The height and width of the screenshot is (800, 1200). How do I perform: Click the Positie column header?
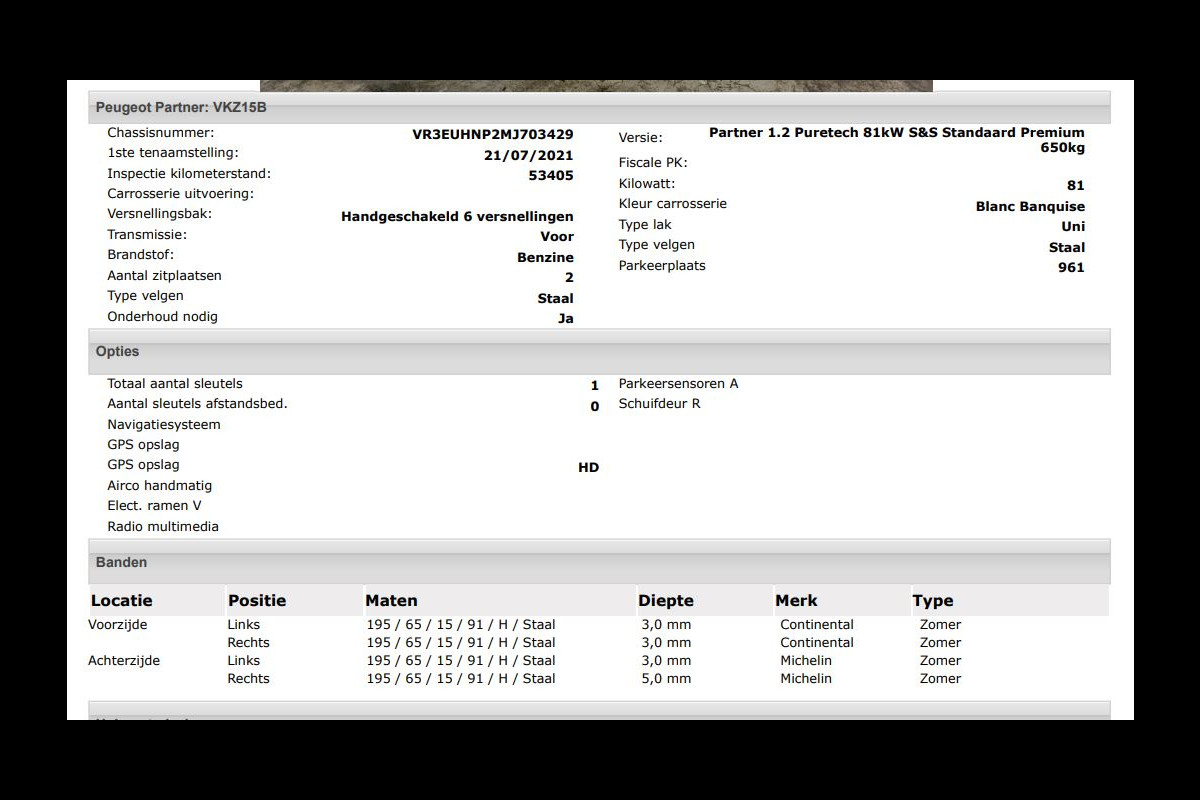[x=257, y=601]
